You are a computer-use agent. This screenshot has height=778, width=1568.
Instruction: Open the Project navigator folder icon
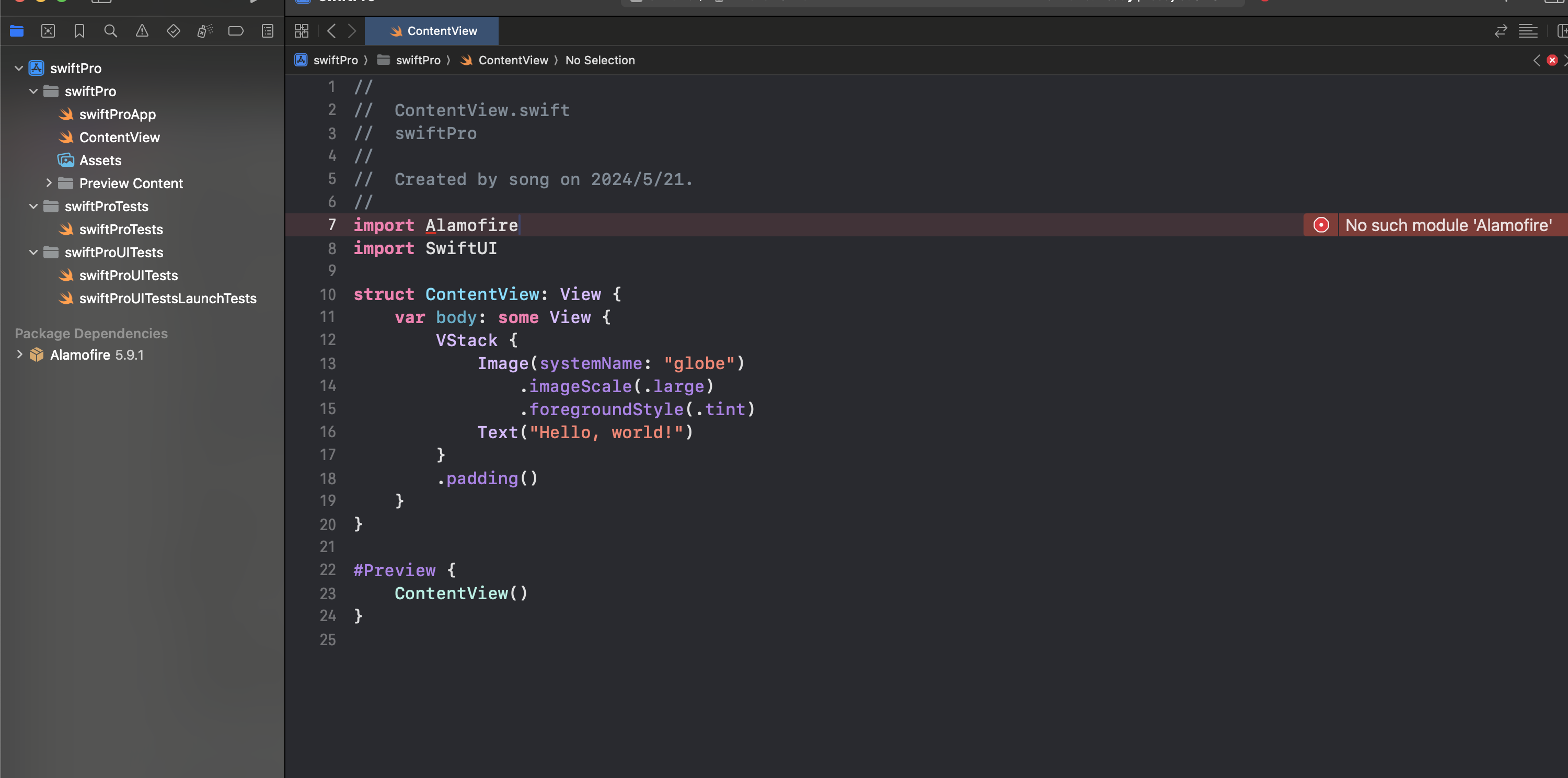pos(16,31)
